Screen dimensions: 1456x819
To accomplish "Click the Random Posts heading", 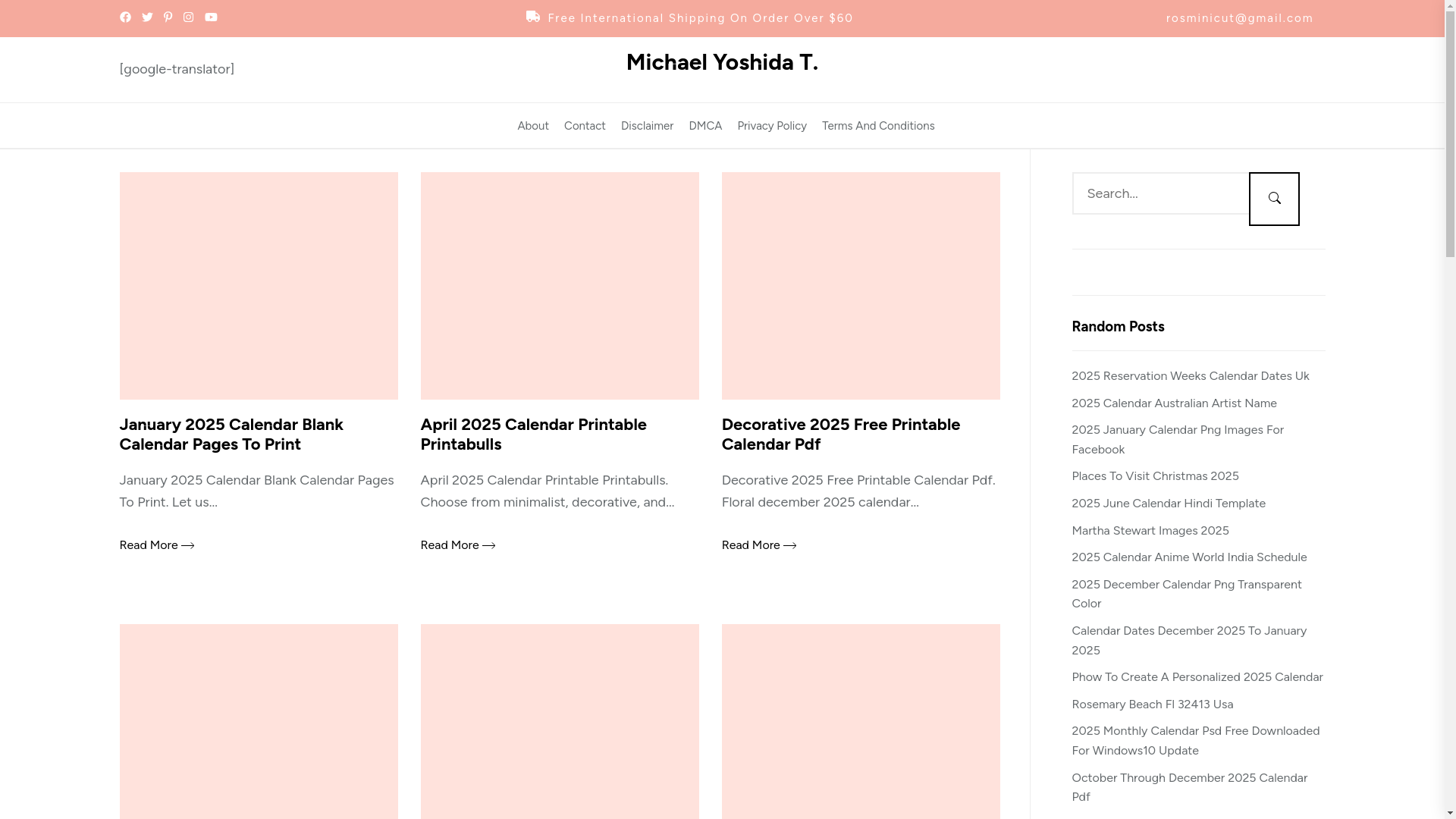I will pos(1118,327).
